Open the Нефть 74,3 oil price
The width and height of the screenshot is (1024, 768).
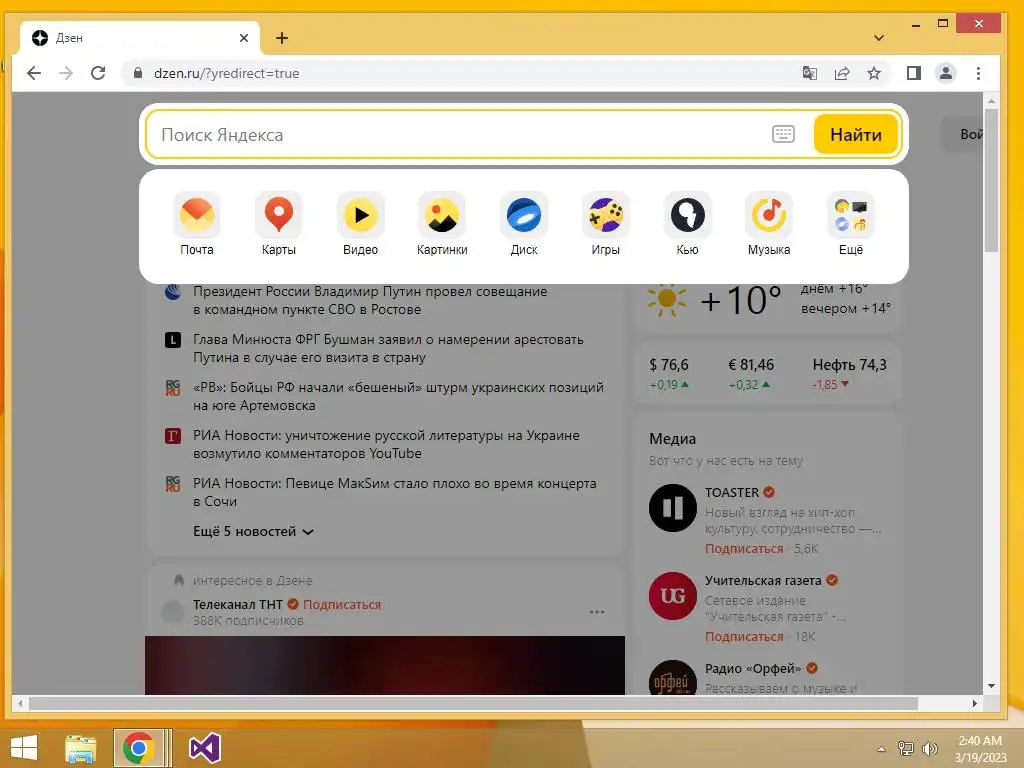pos(849,374)
